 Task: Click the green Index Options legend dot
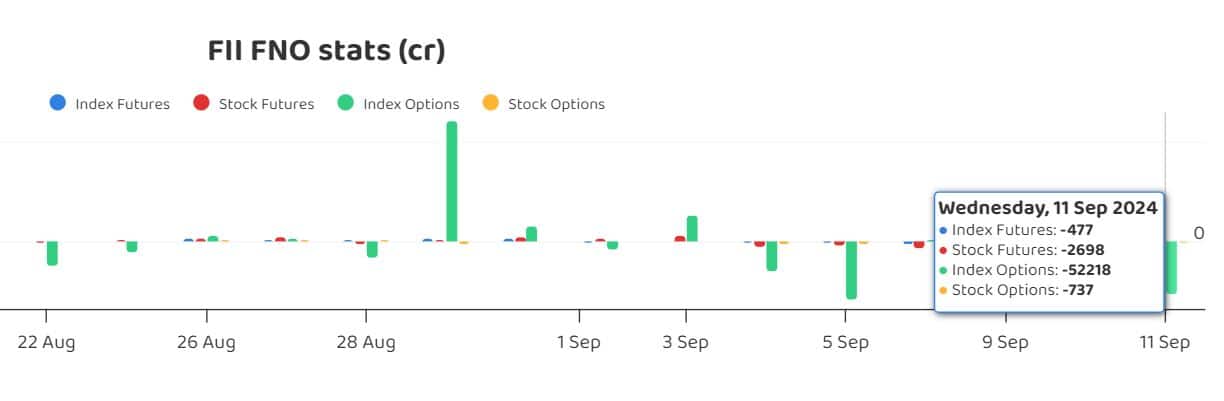[346, 103]
